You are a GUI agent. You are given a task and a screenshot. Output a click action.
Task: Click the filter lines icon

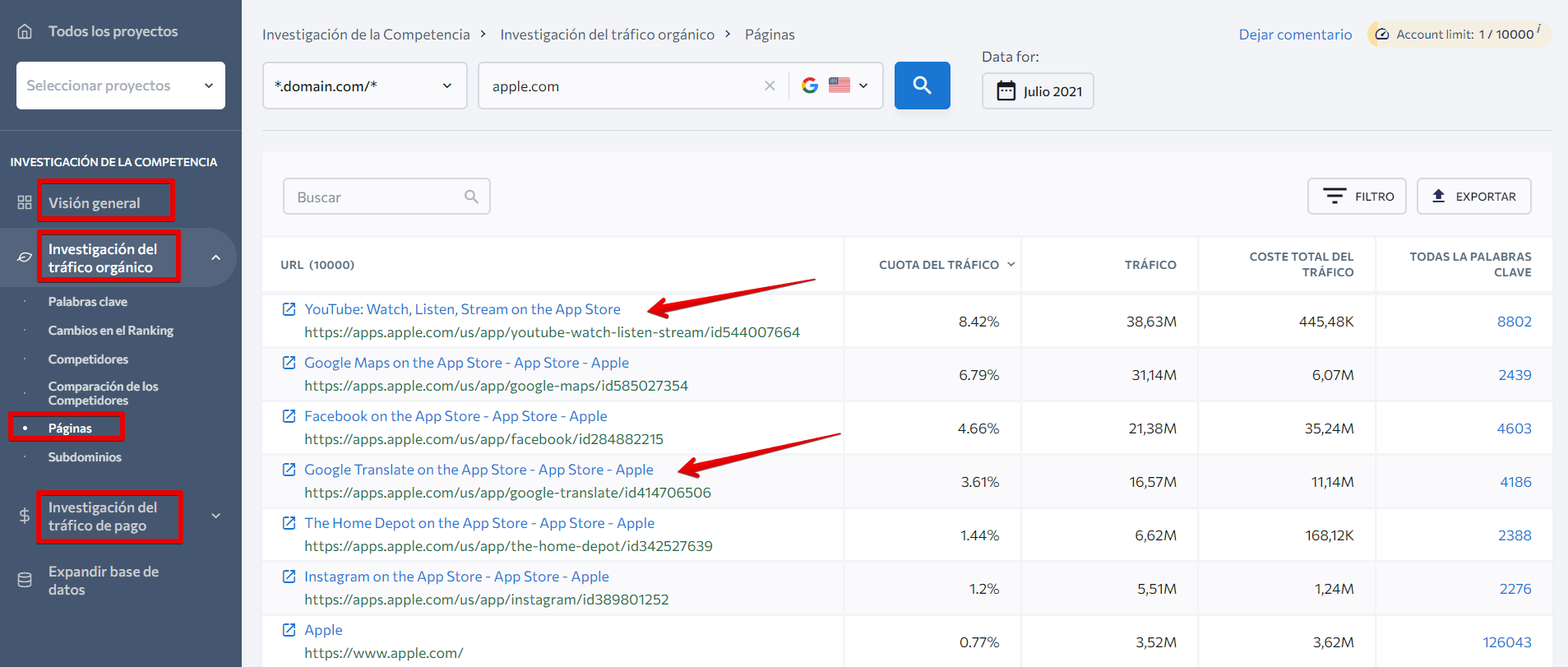pos(1334,196)
